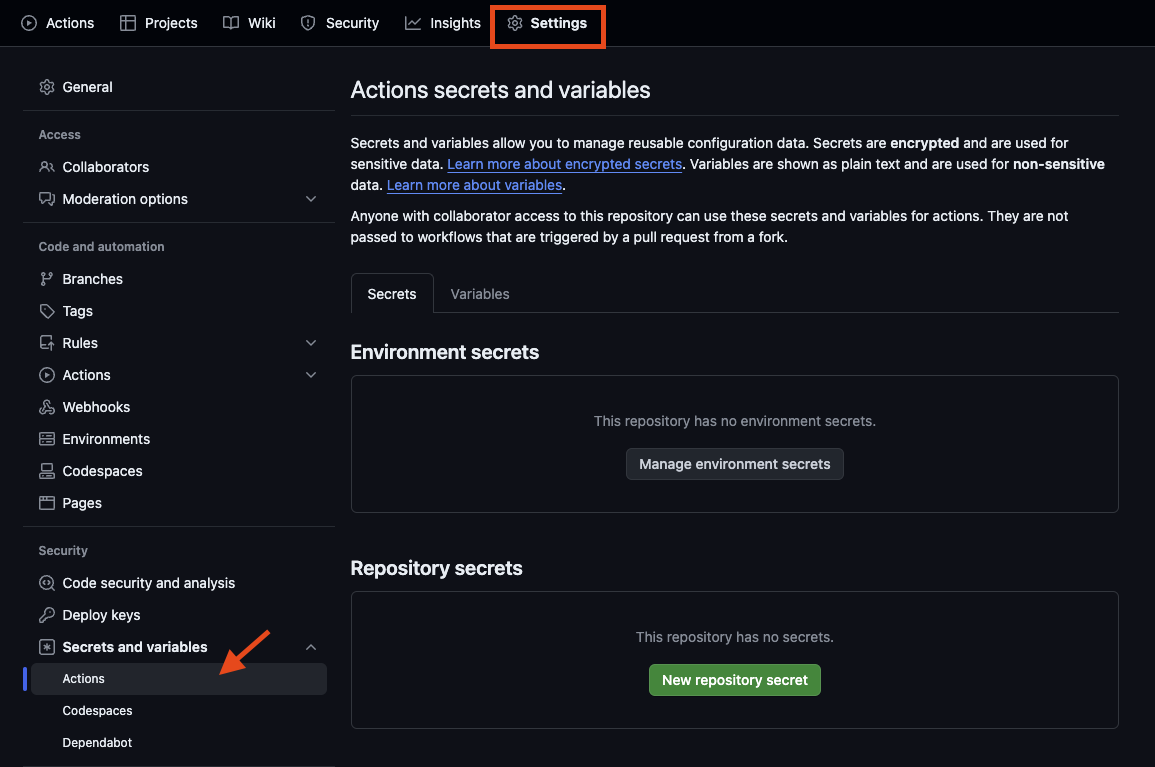
Task: Select the Pages icon in sidebar
Action: tap(47, 502)
